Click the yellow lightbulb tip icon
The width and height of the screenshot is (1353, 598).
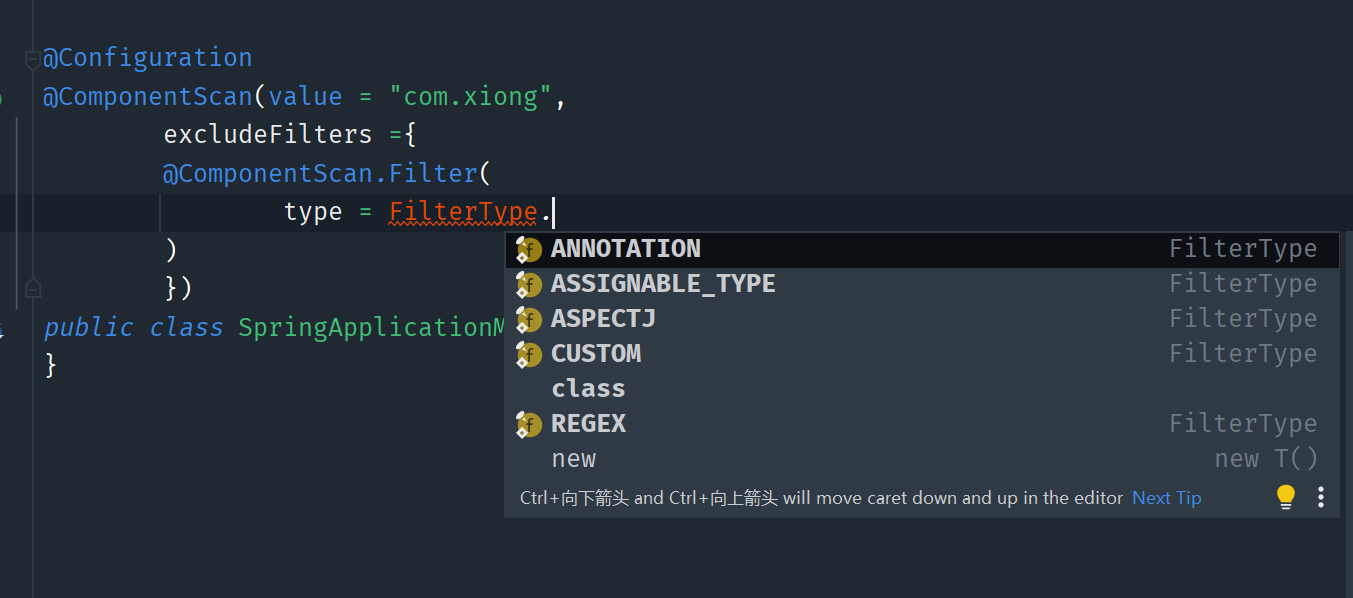click(1286, 497)
